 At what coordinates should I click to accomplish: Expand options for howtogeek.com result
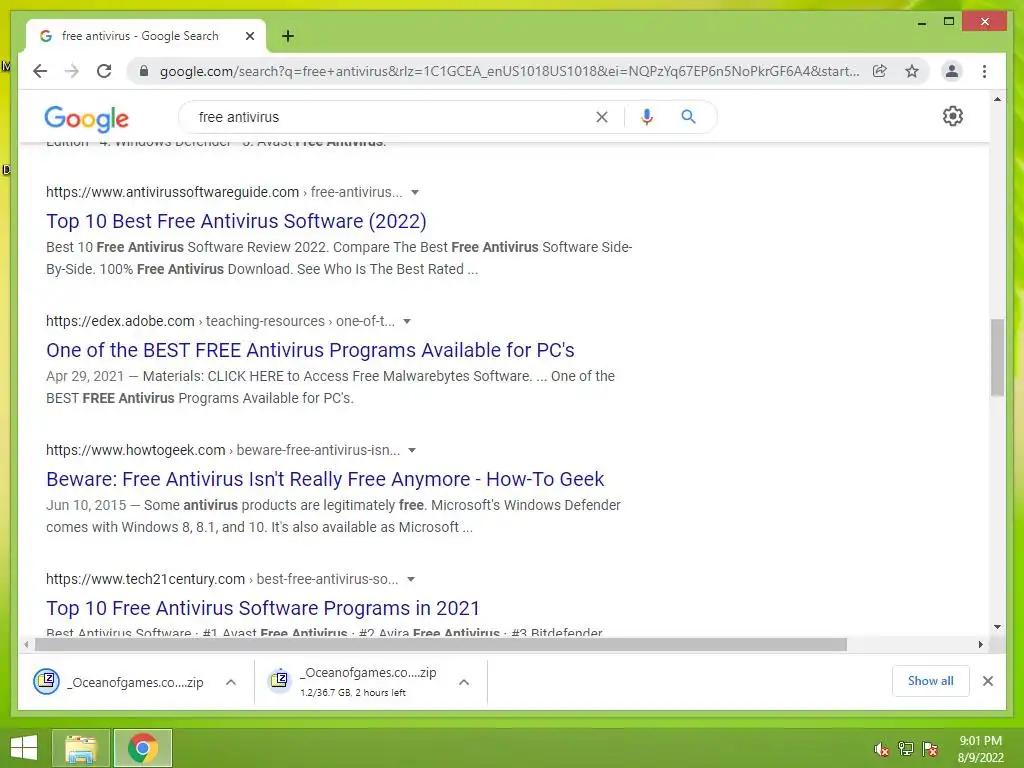[412, 451]
